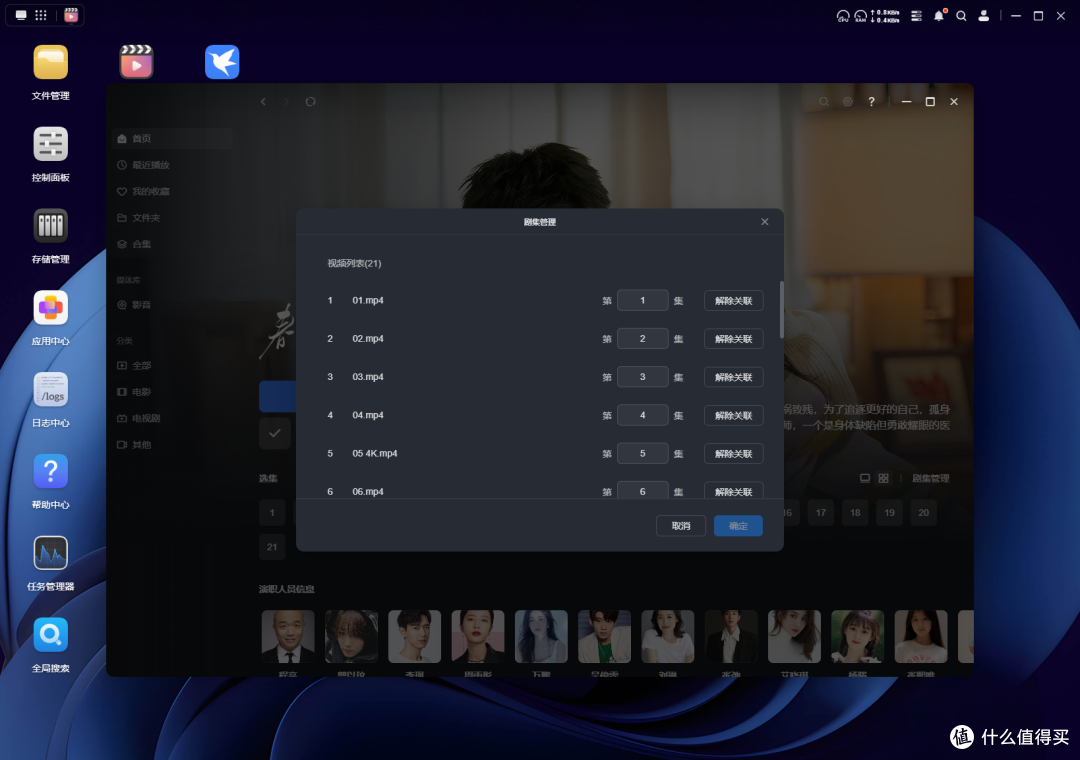Image resolution: width=1080 pixels, height=760 pixels.
Task: Open settings gear in video app window
Action: 848,101
